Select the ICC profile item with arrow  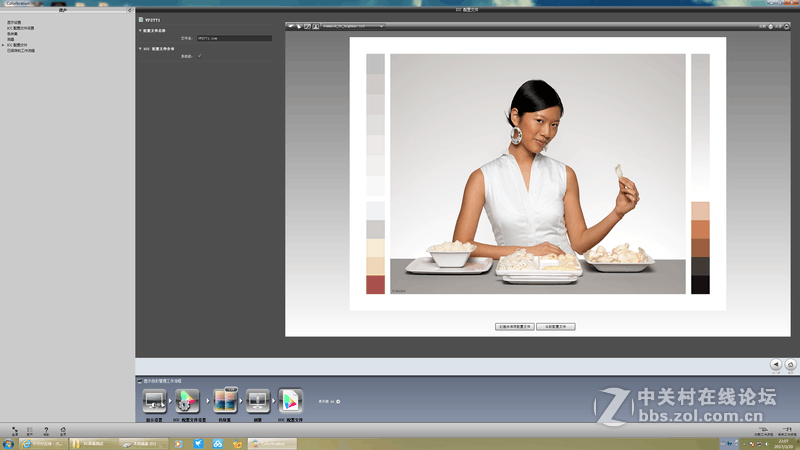(x=17, y=45)
